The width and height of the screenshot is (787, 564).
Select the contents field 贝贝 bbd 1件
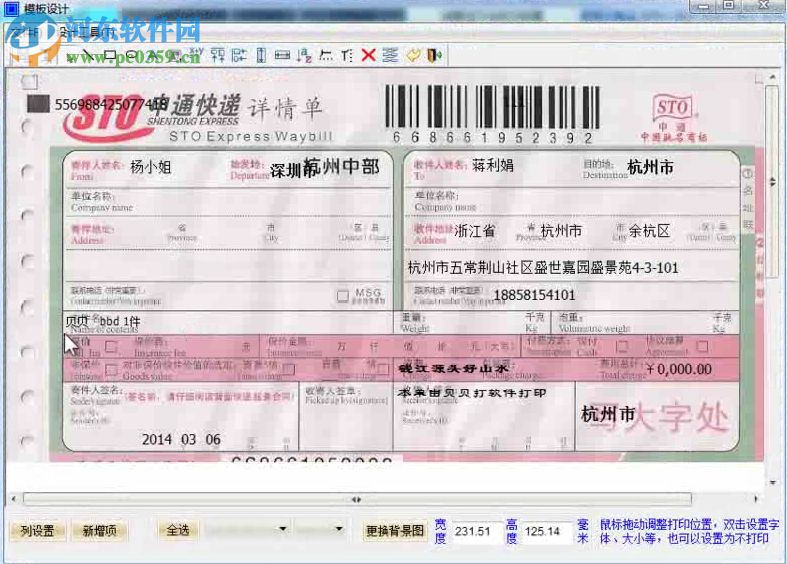pyautogui.click(x=103, y=321)
